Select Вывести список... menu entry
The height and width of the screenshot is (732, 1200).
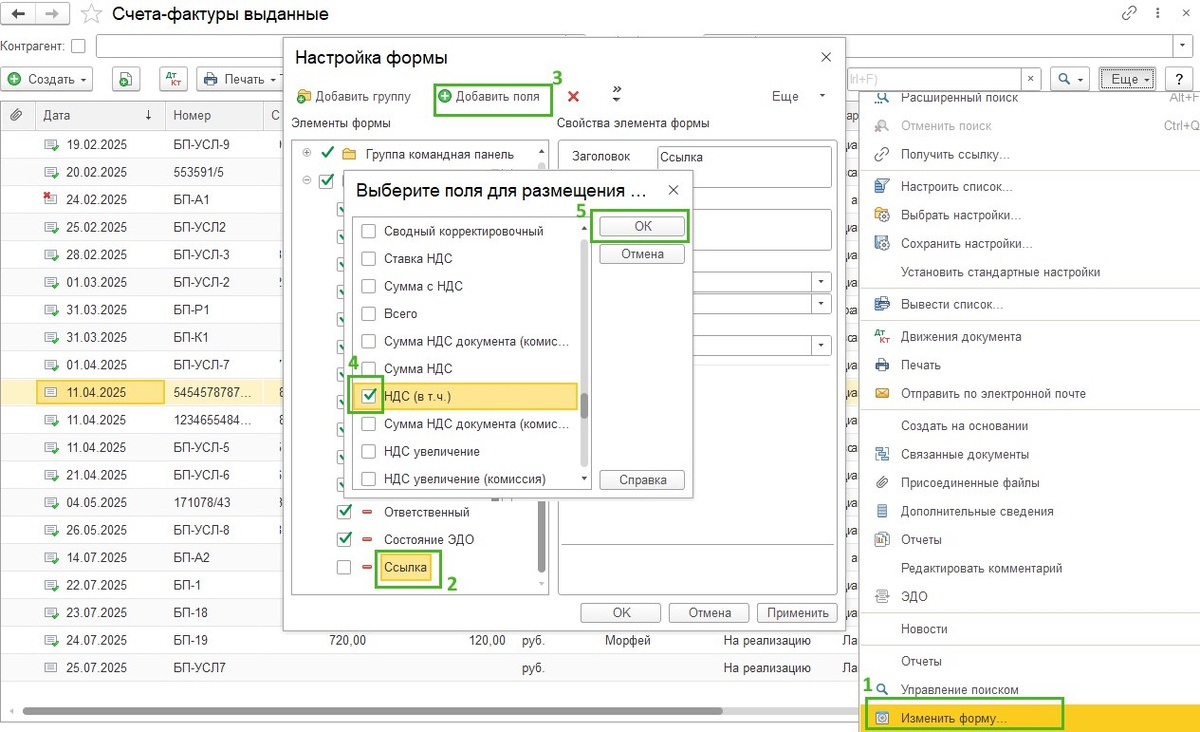click(x=952, y=304)
